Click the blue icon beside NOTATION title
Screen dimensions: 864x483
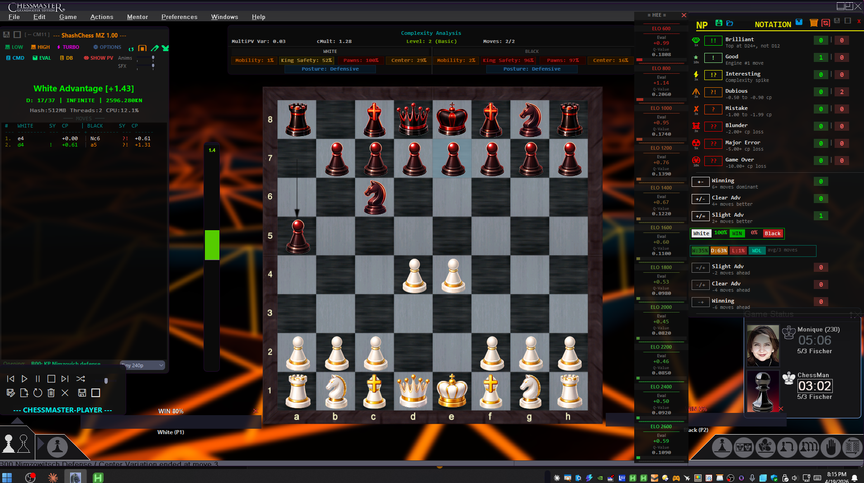click(799, 22)
